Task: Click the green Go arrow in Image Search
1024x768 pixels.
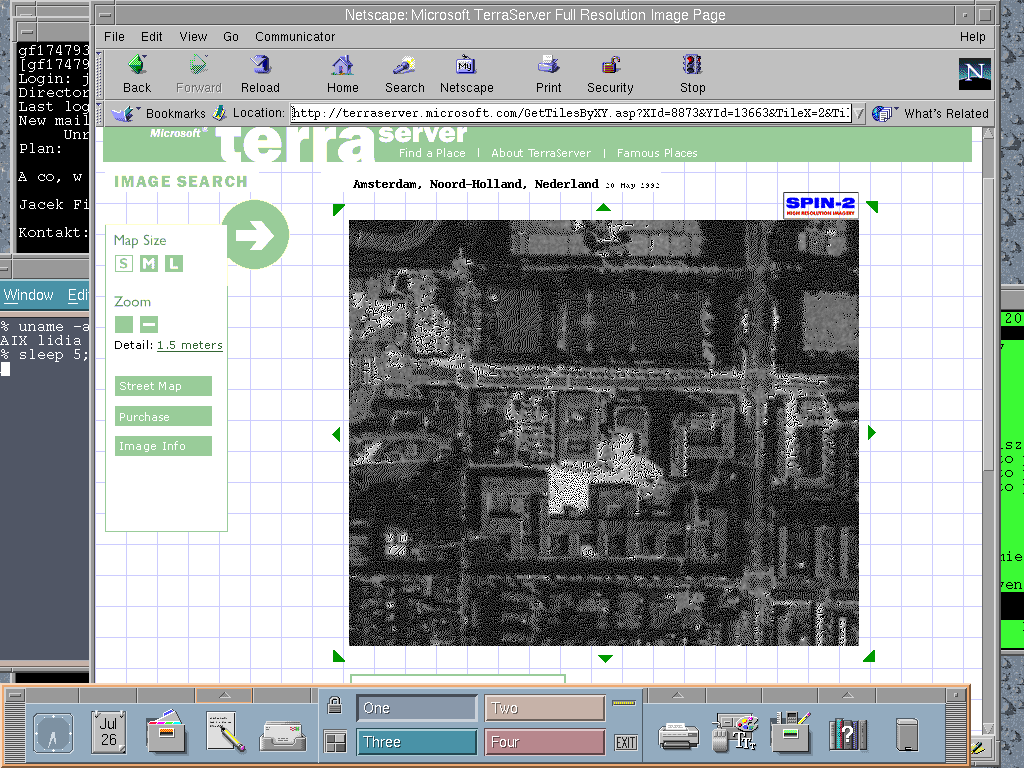Action: click(x=255, y=234)
